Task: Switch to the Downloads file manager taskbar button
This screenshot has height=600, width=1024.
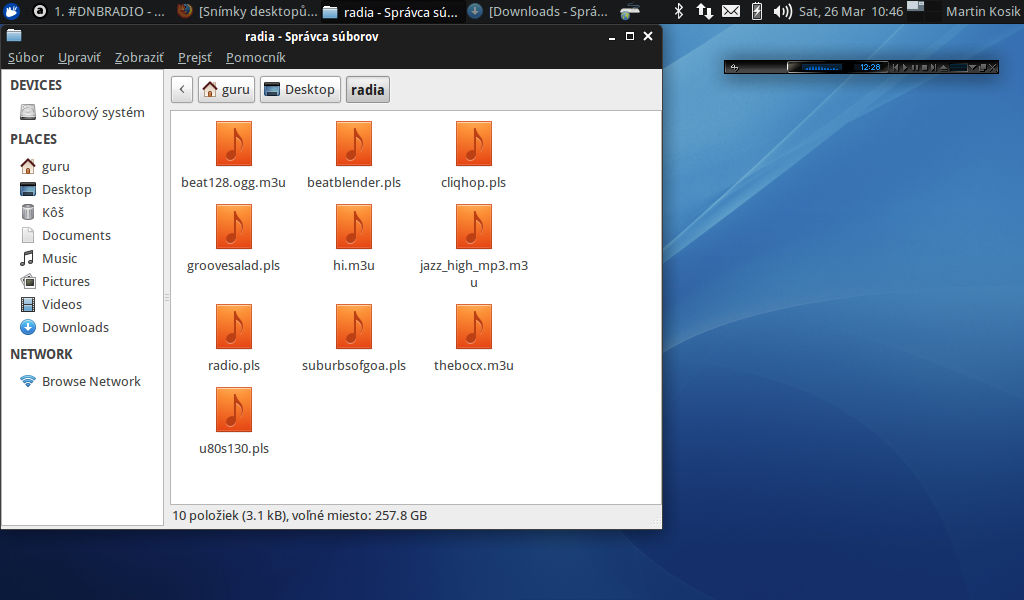Action: 538,12
